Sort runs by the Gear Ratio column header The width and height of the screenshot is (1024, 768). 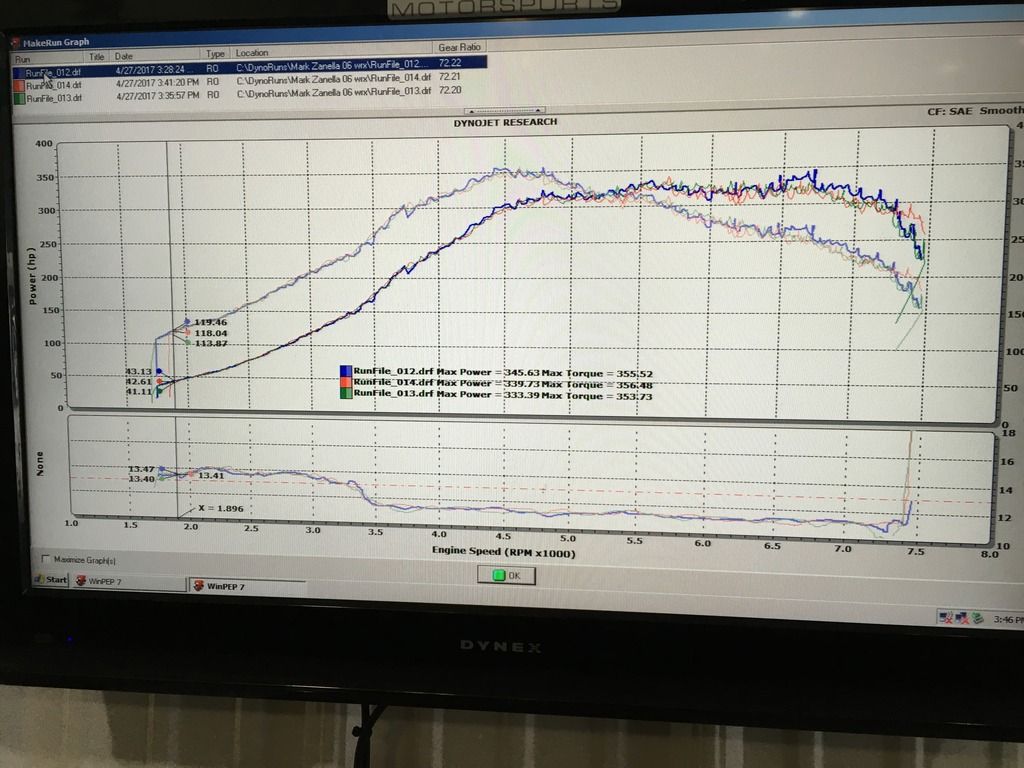[461, 48]
